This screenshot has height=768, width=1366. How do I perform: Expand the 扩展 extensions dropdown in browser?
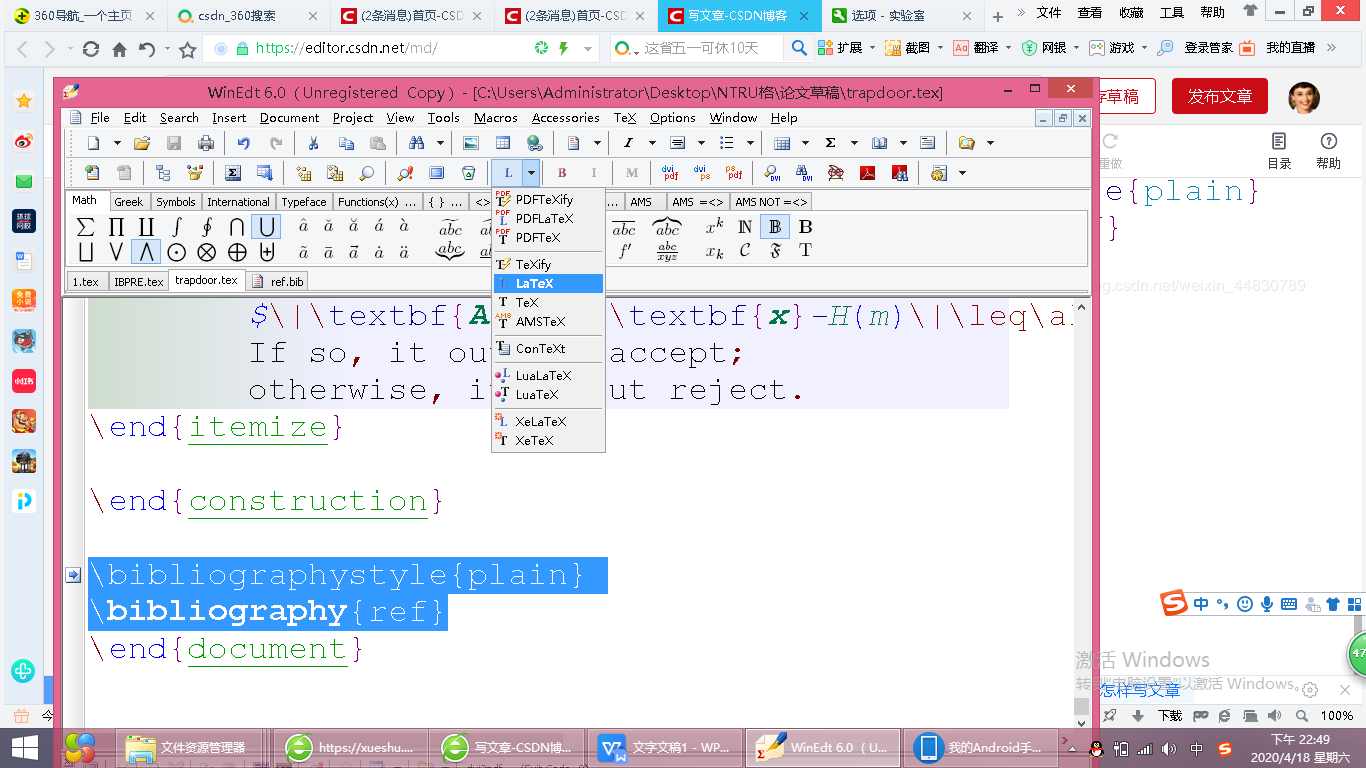[x=872, y=48]
